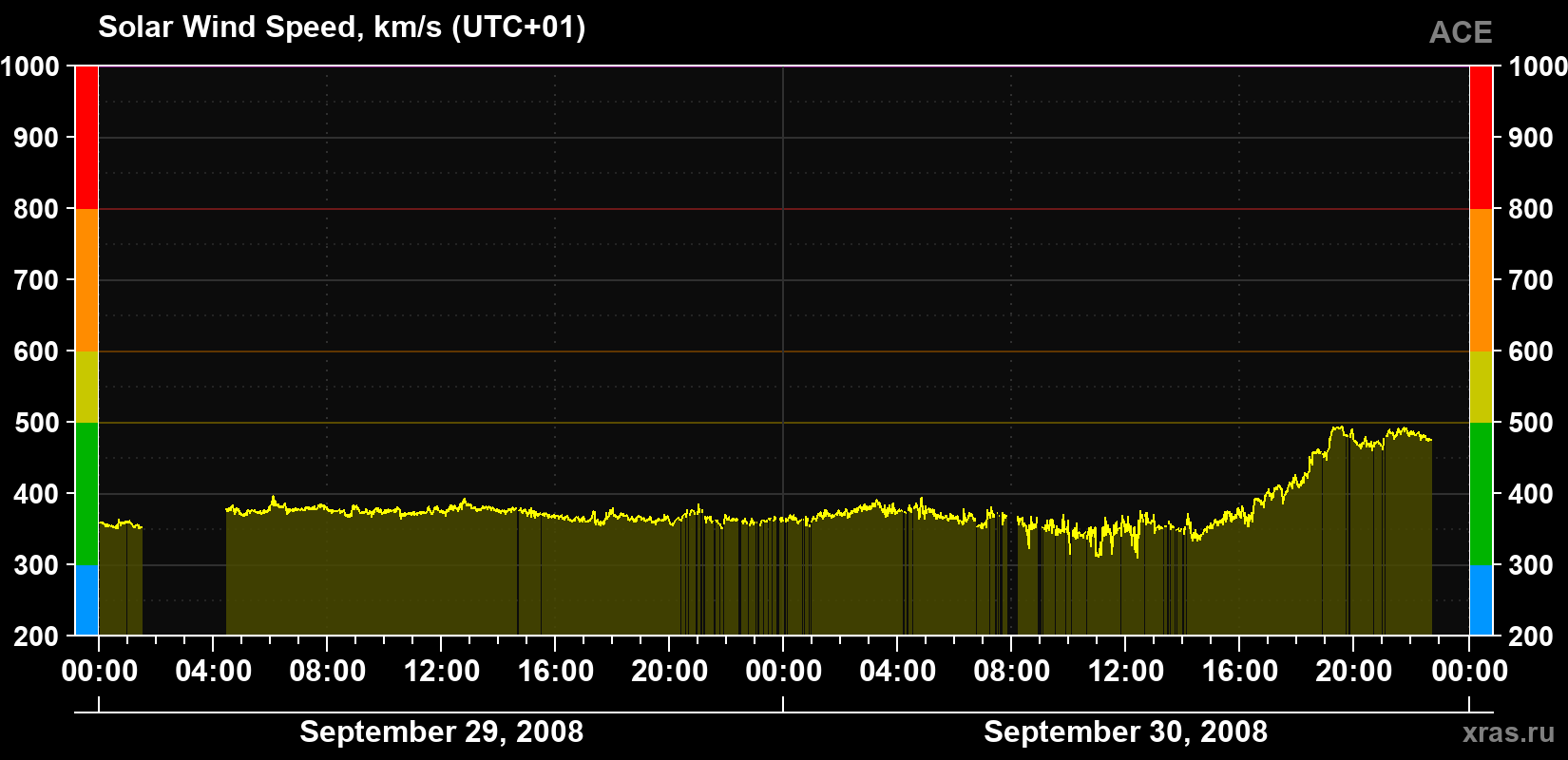Click the wind speed peak near 500 km/s
Viewport: 1568px width, 760px height.
pyautogui.click(x=1338, y=428)
